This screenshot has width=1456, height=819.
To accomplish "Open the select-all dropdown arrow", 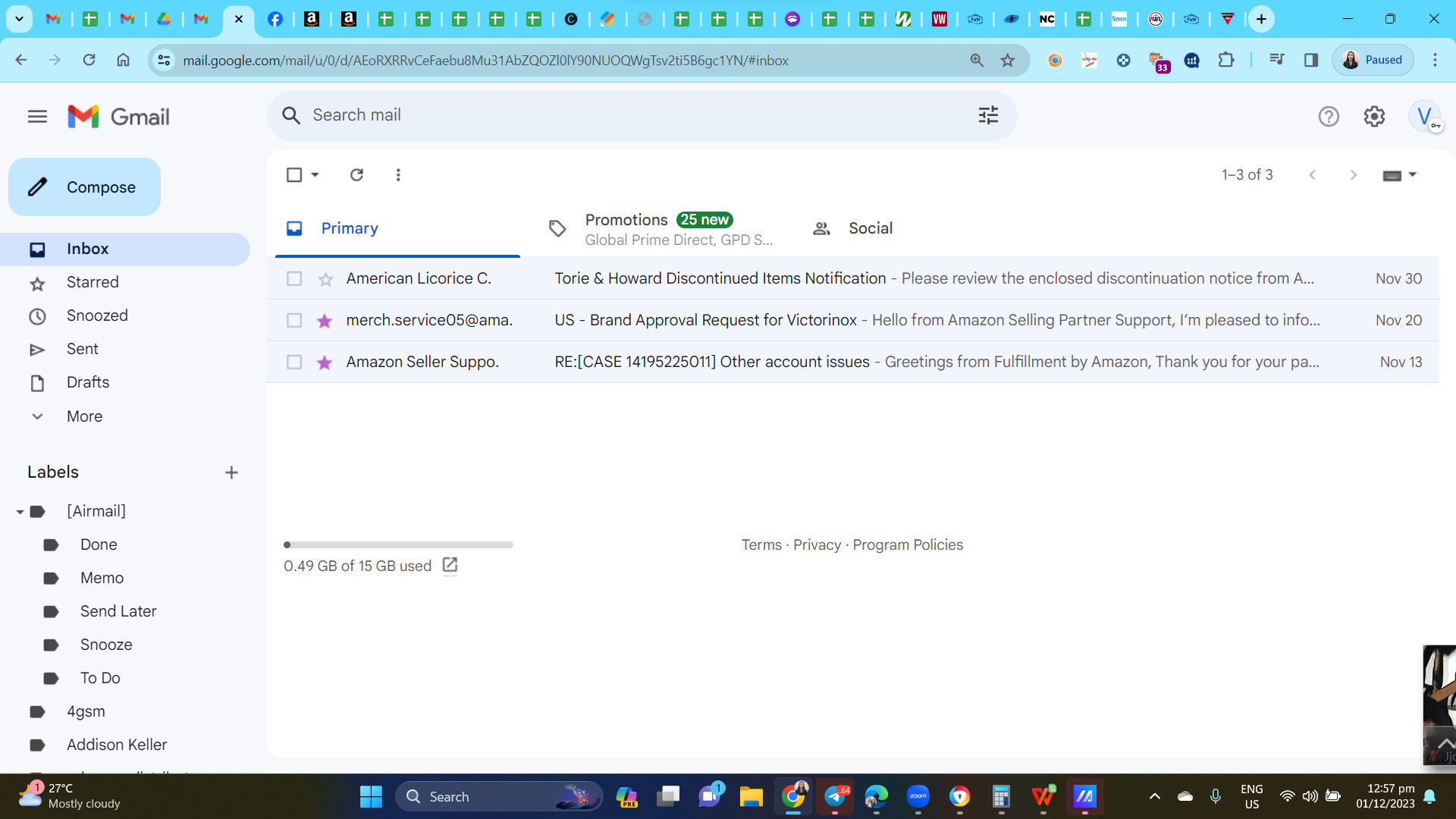I will coord(315,175).
